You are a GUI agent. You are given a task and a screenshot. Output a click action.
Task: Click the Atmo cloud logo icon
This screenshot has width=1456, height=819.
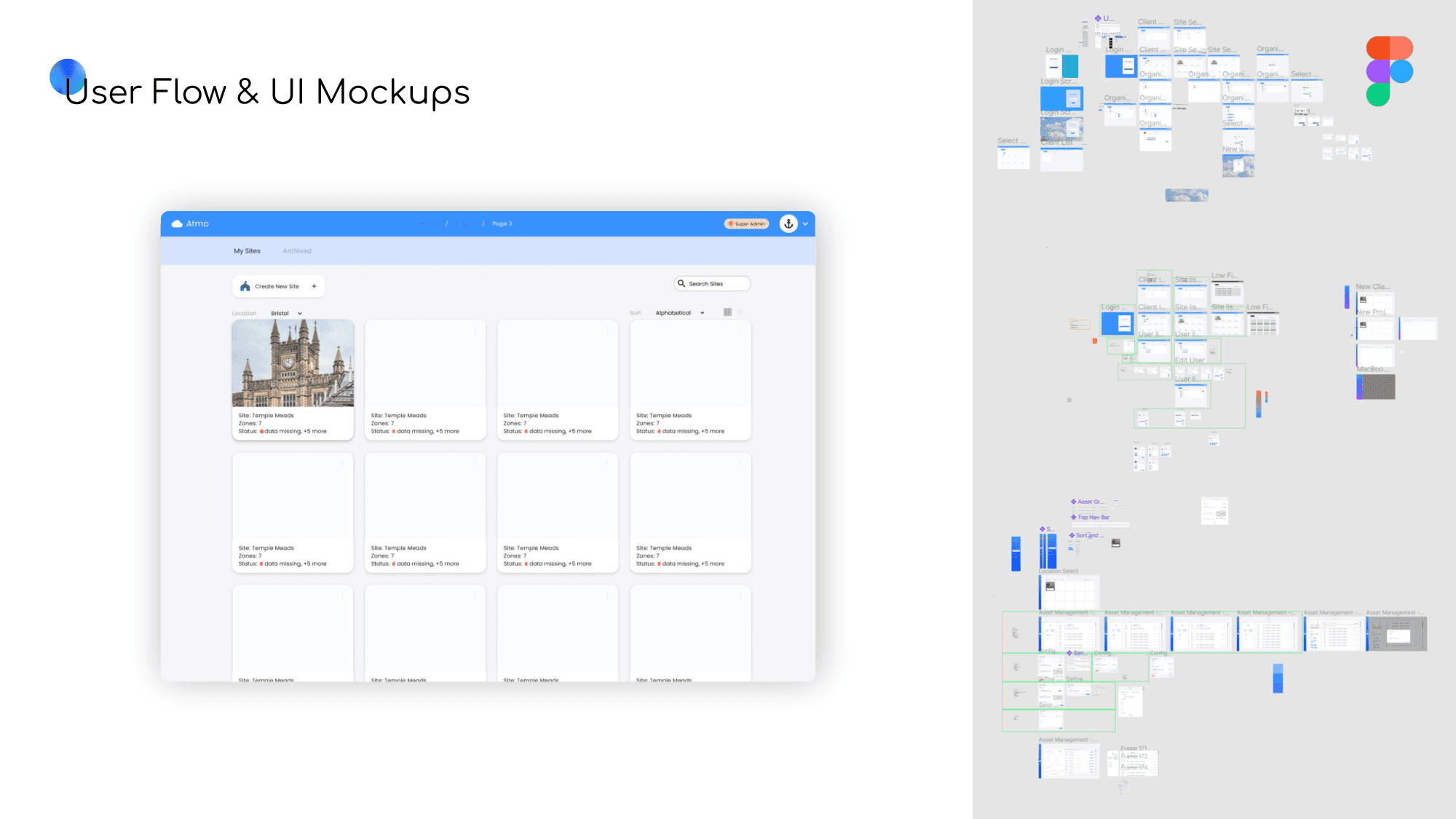click(177, 223)
